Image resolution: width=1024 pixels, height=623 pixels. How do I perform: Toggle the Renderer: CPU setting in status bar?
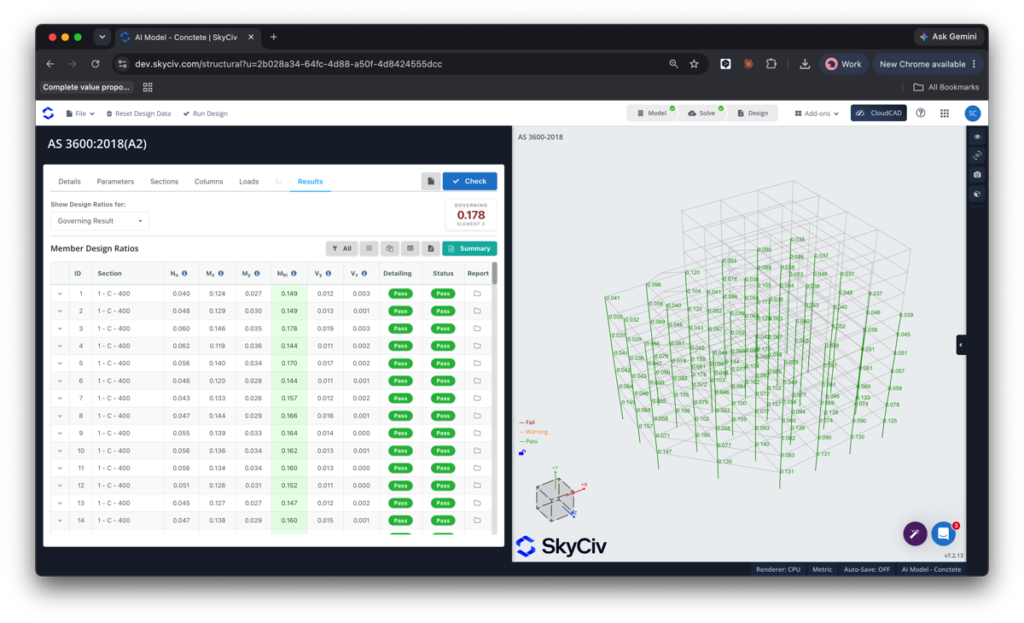pyautogui.click(x=778, y=569)
